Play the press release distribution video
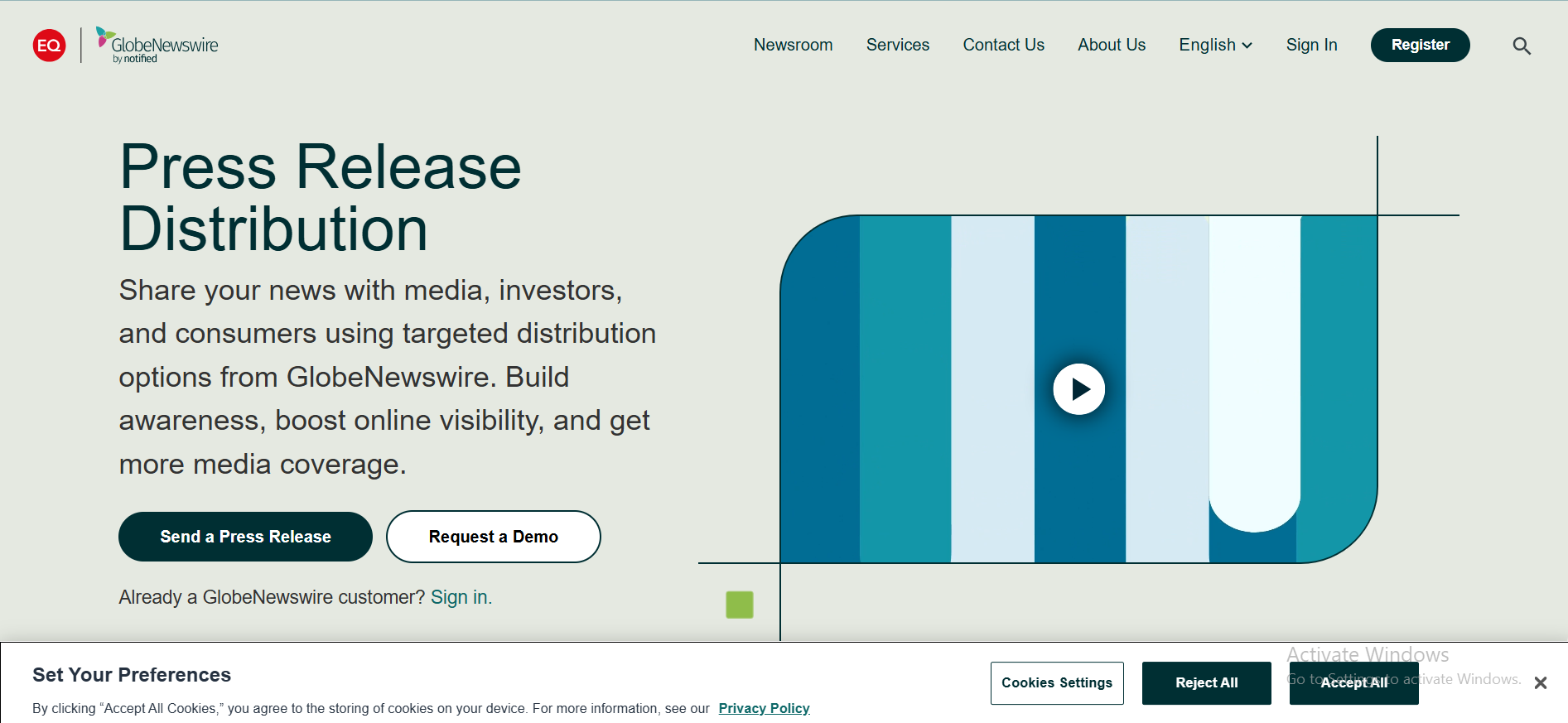 pyautogui.click(x=1078, y=389)
